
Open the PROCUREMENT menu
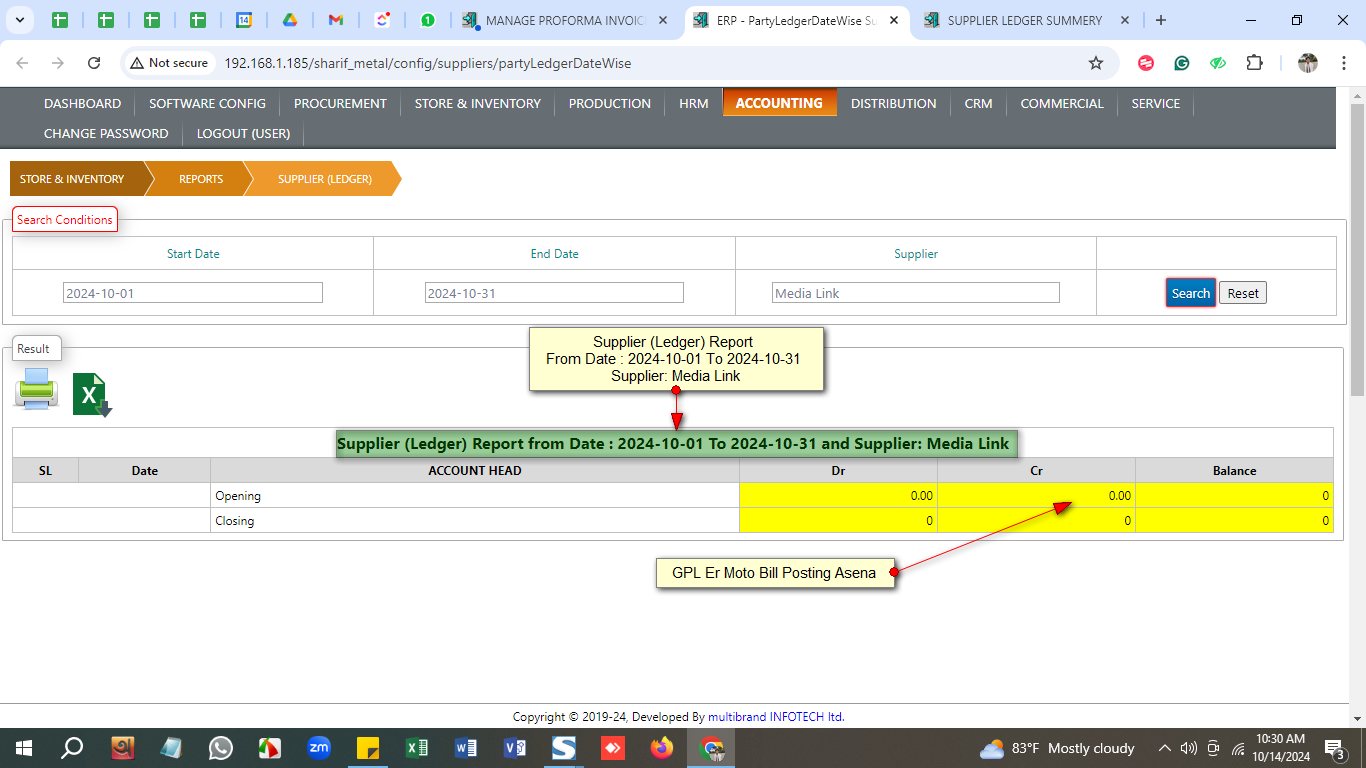pos(340,103)
